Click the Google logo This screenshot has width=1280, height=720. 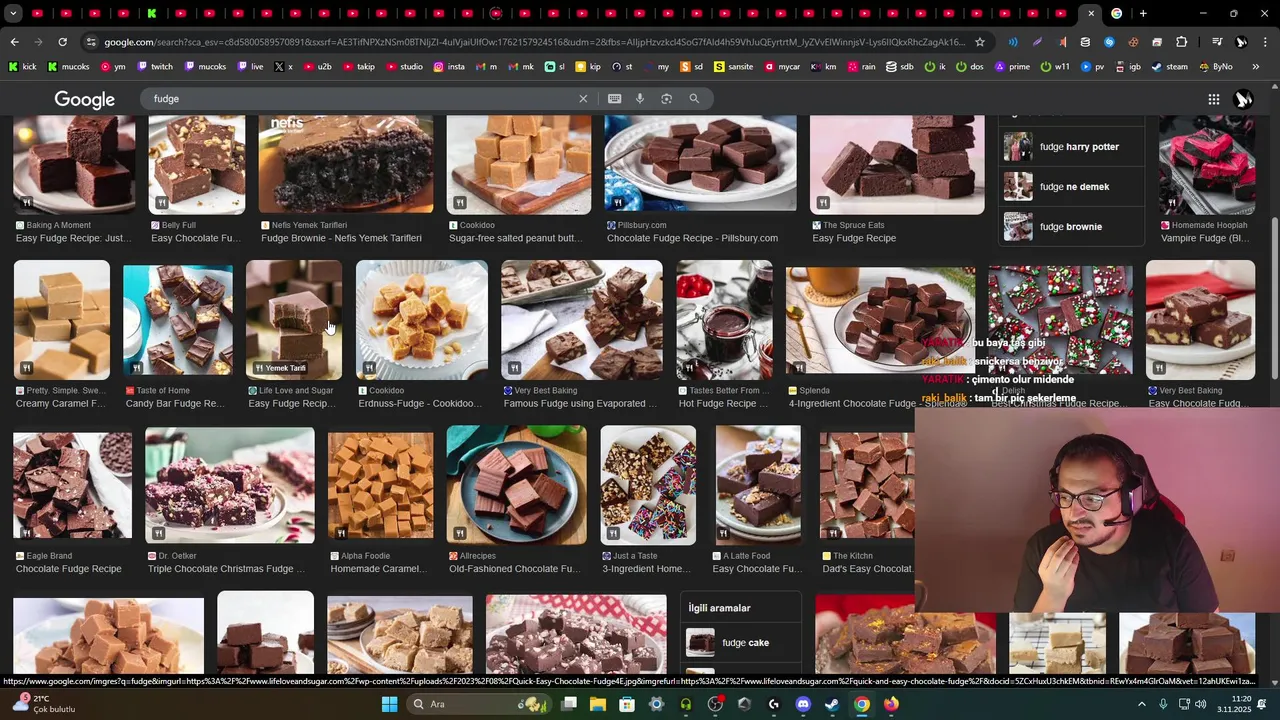(x=85, y=100)
